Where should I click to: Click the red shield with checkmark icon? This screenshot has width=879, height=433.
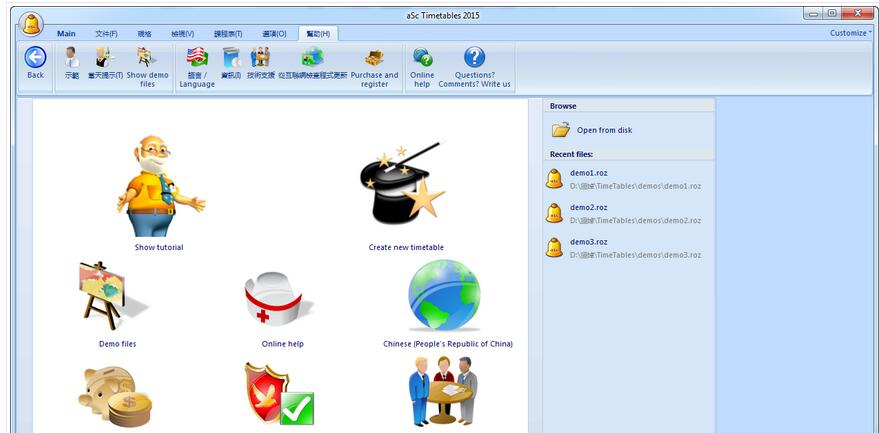pos(279,393)
